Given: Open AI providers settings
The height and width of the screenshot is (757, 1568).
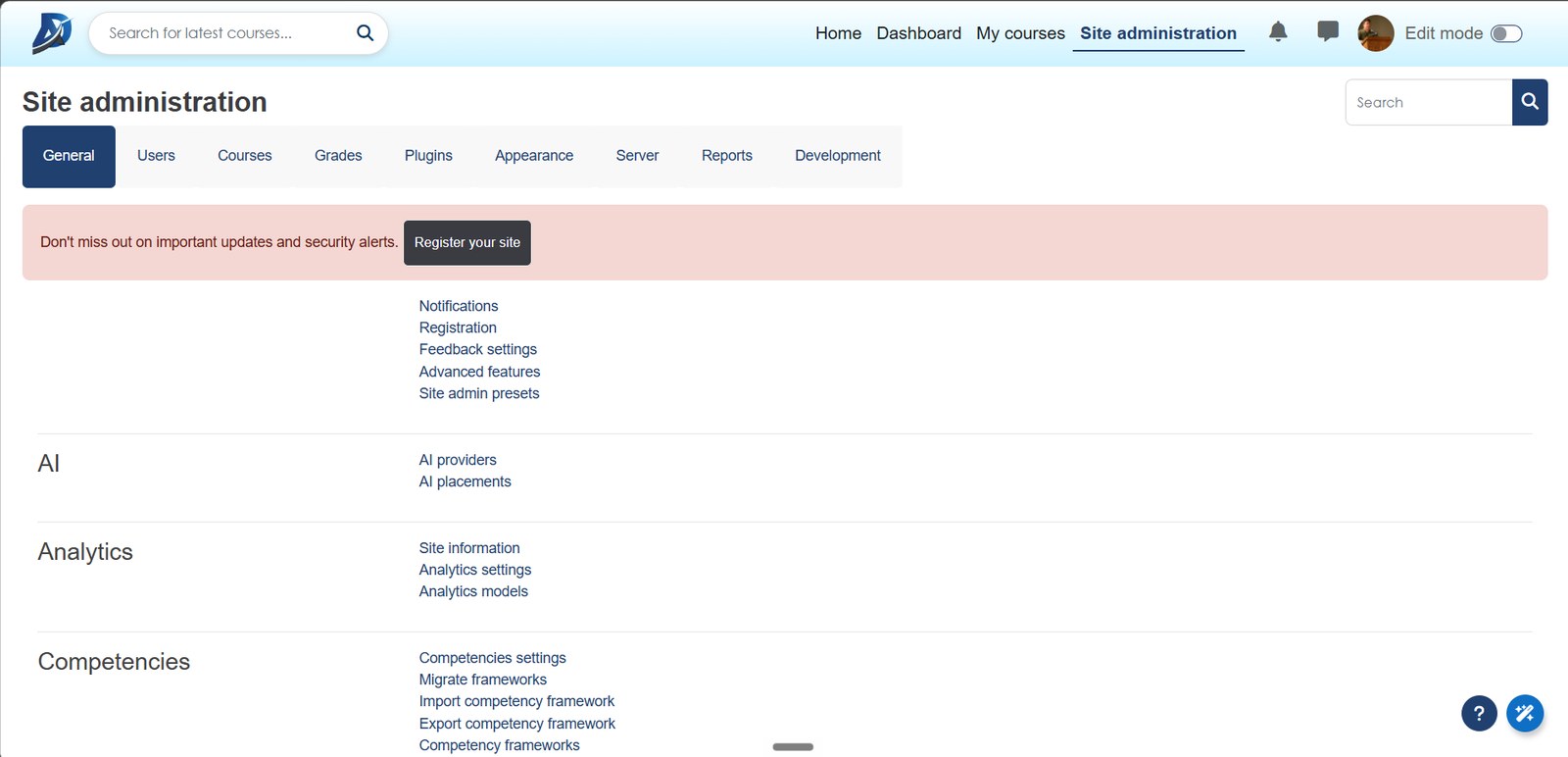Looking at the screenshot, I should tap(458, 460).
